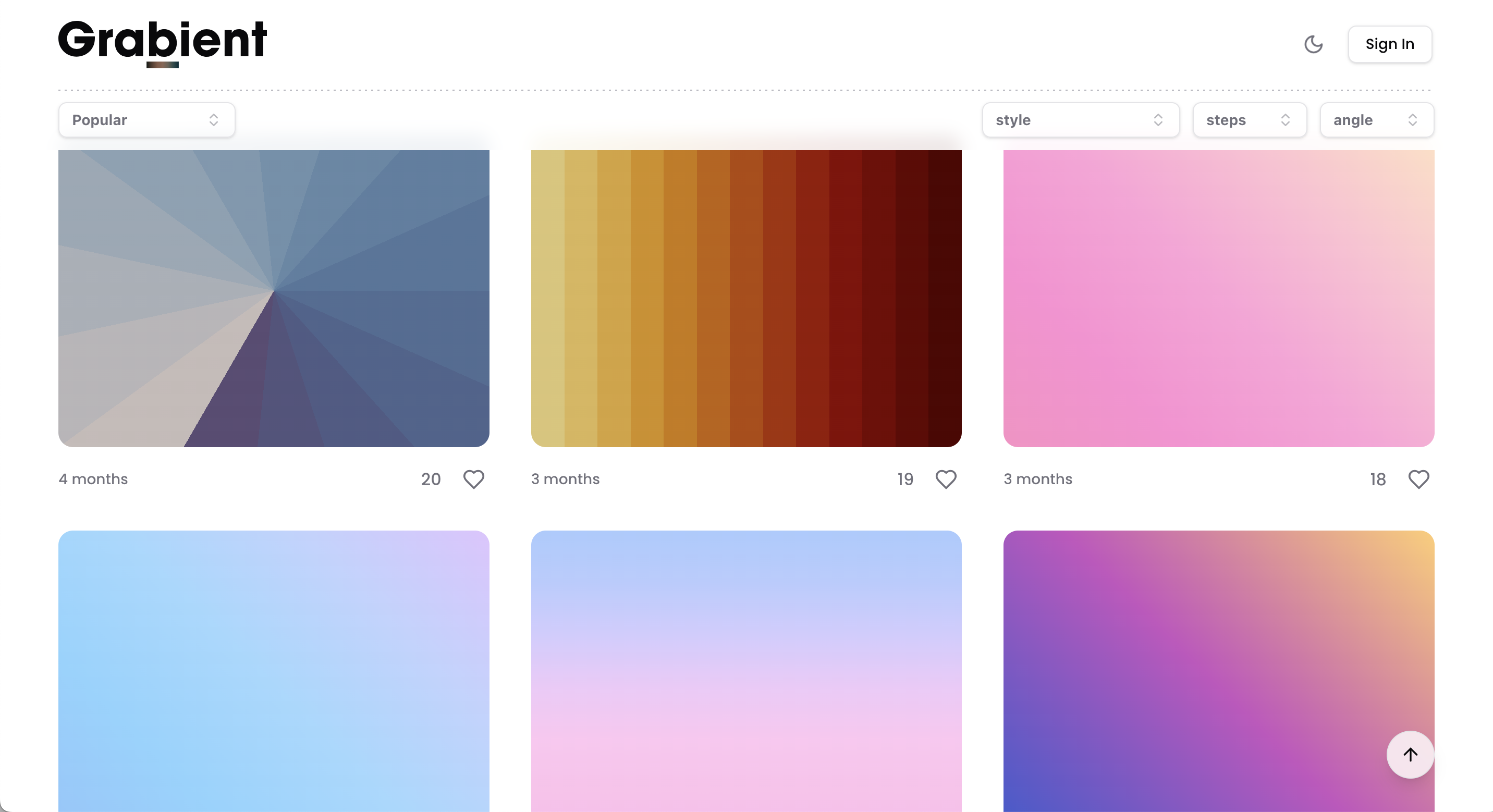This screenshot has height=812, width=1493.
Task: Open the angle filter dropdown
Action: [x=1377, y=120]
